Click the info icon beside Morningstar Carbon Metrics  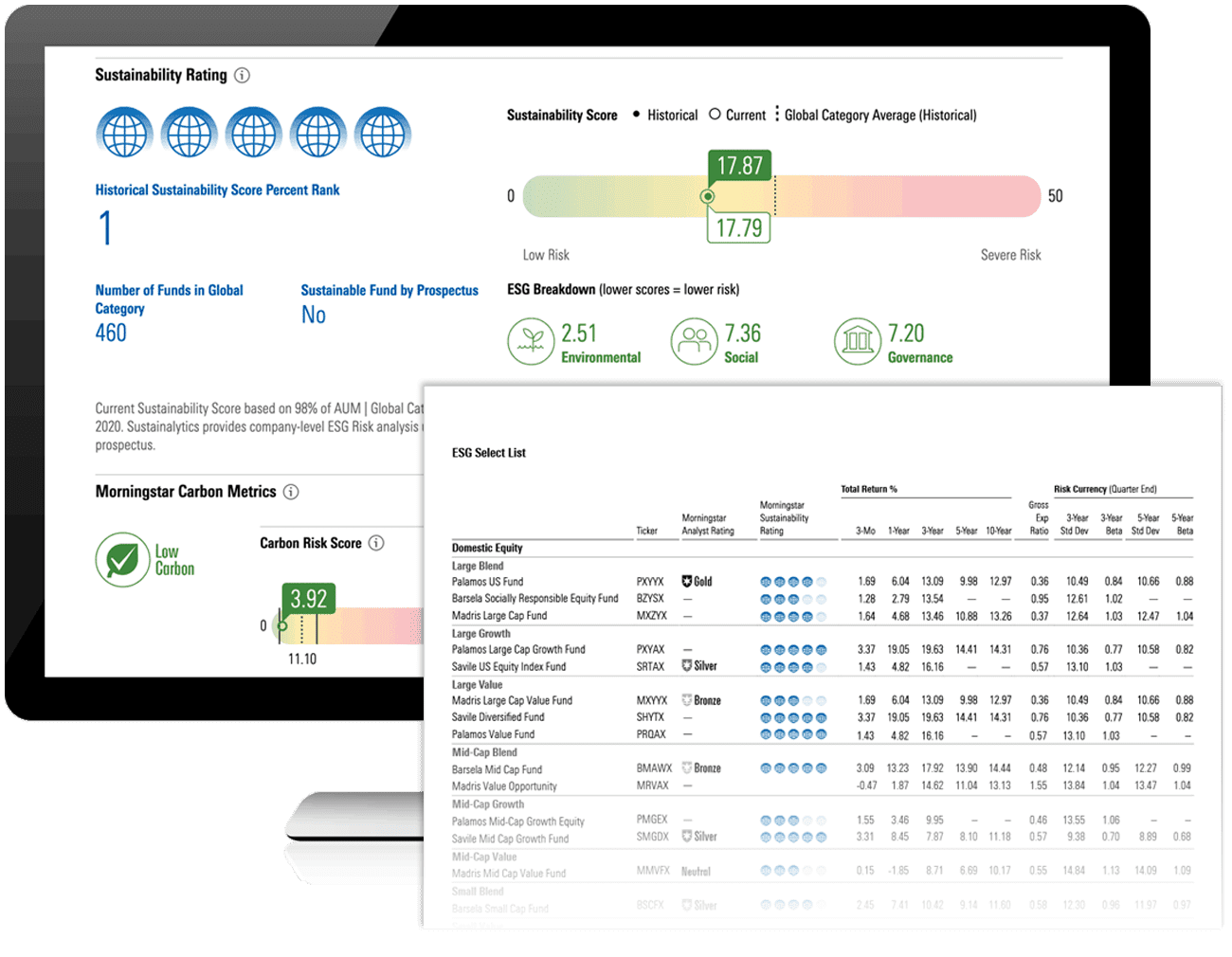(291, 492)
